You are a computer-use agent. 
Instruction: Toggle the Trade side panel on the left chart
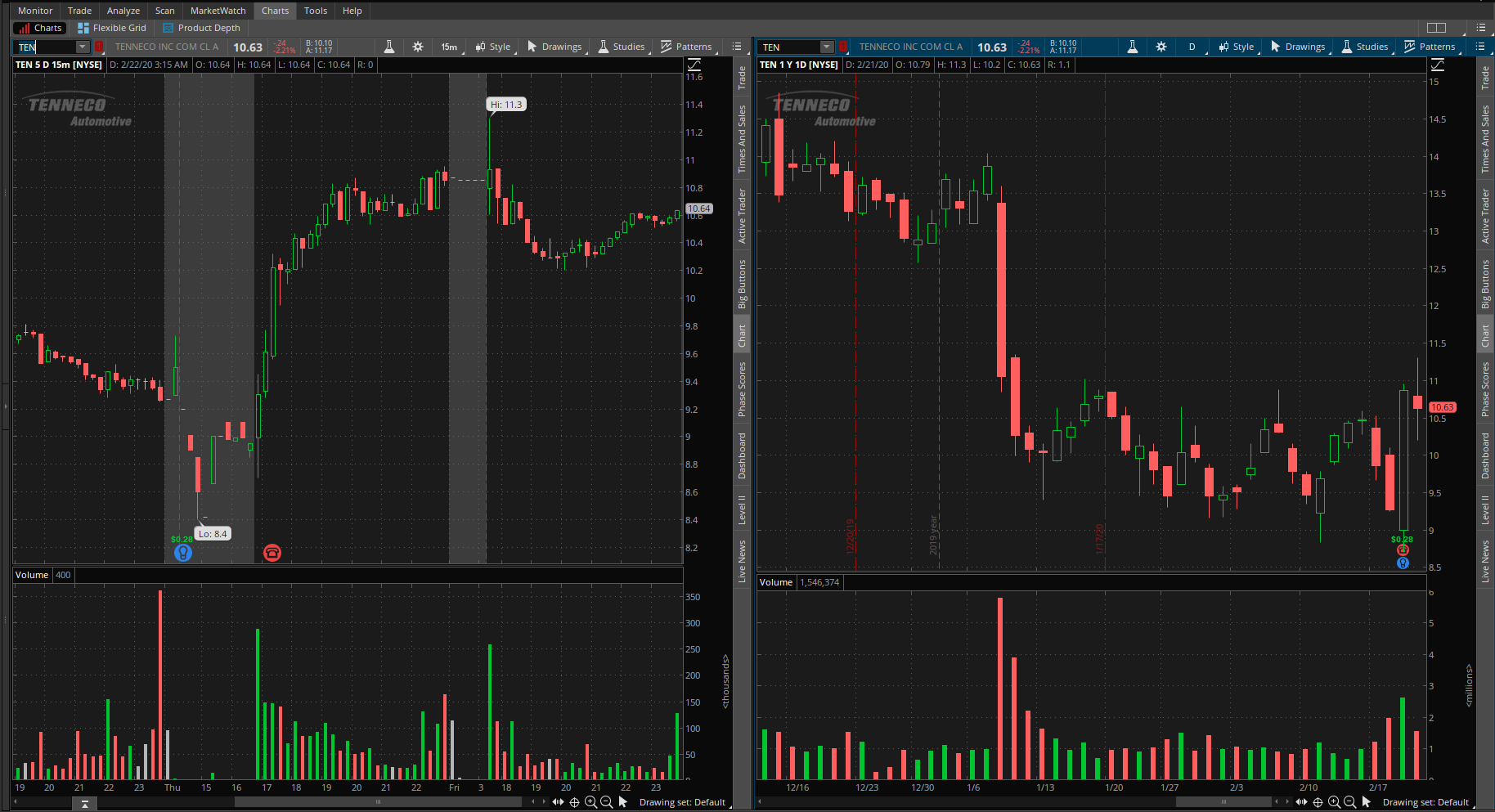(x=742, y=78)
